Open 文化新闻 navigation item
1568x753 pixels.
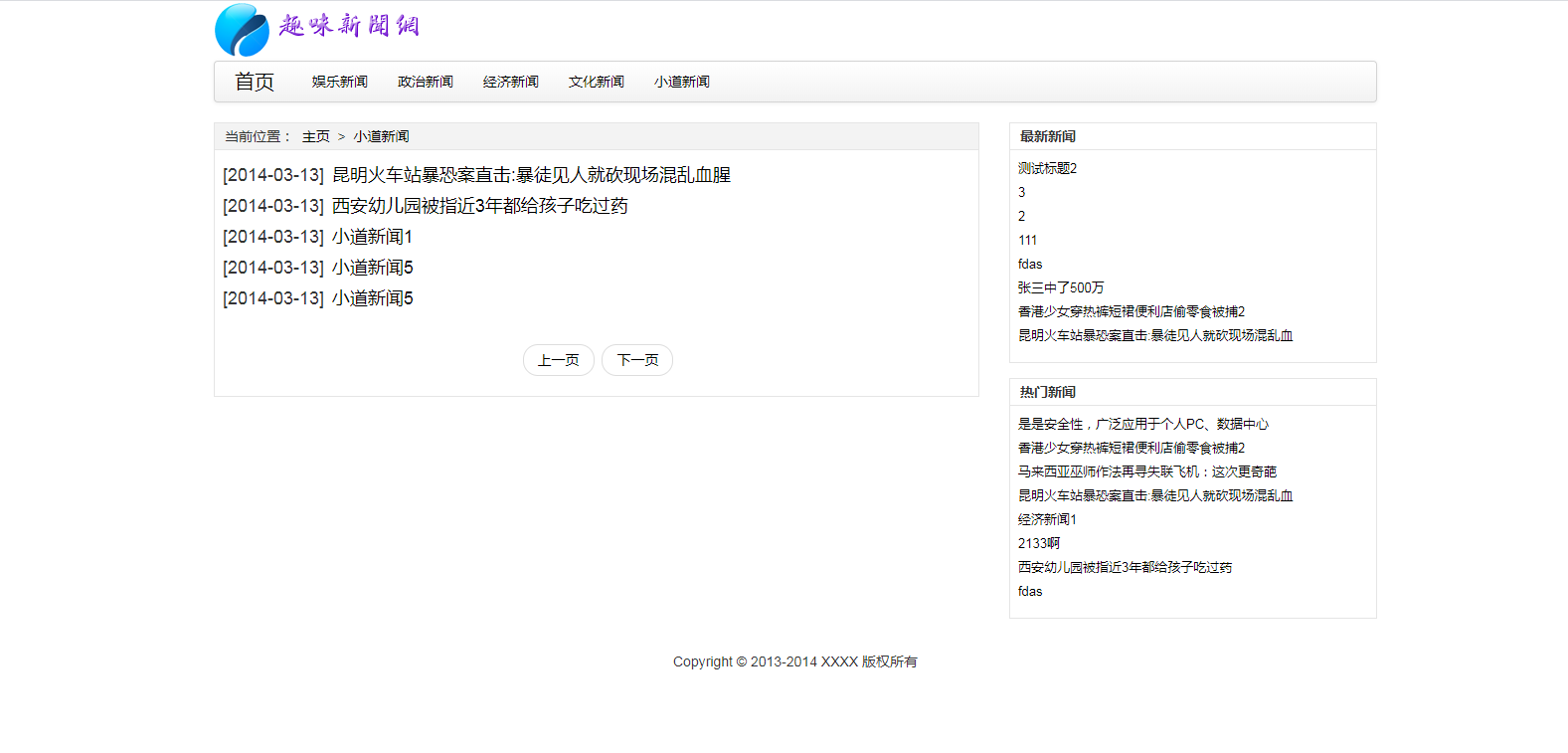click(x=597, y=82)
